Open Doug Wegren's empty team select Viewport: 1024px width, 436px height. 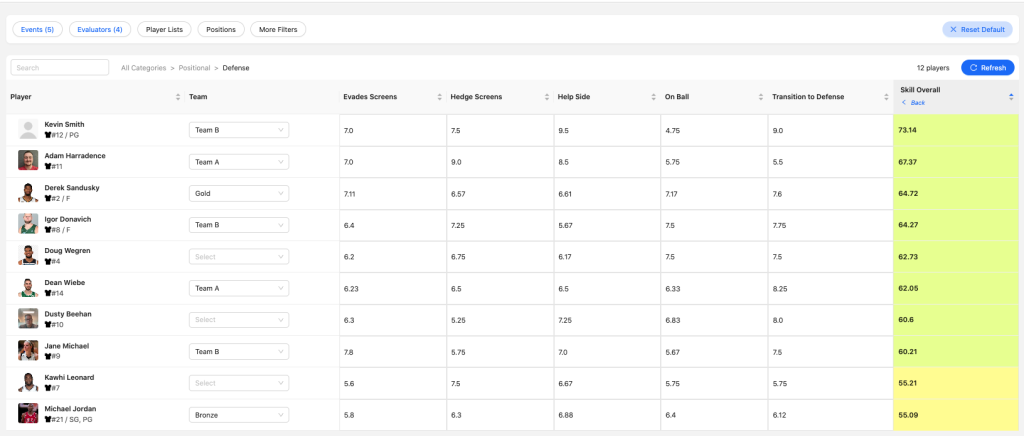click(x=239, y=256)
